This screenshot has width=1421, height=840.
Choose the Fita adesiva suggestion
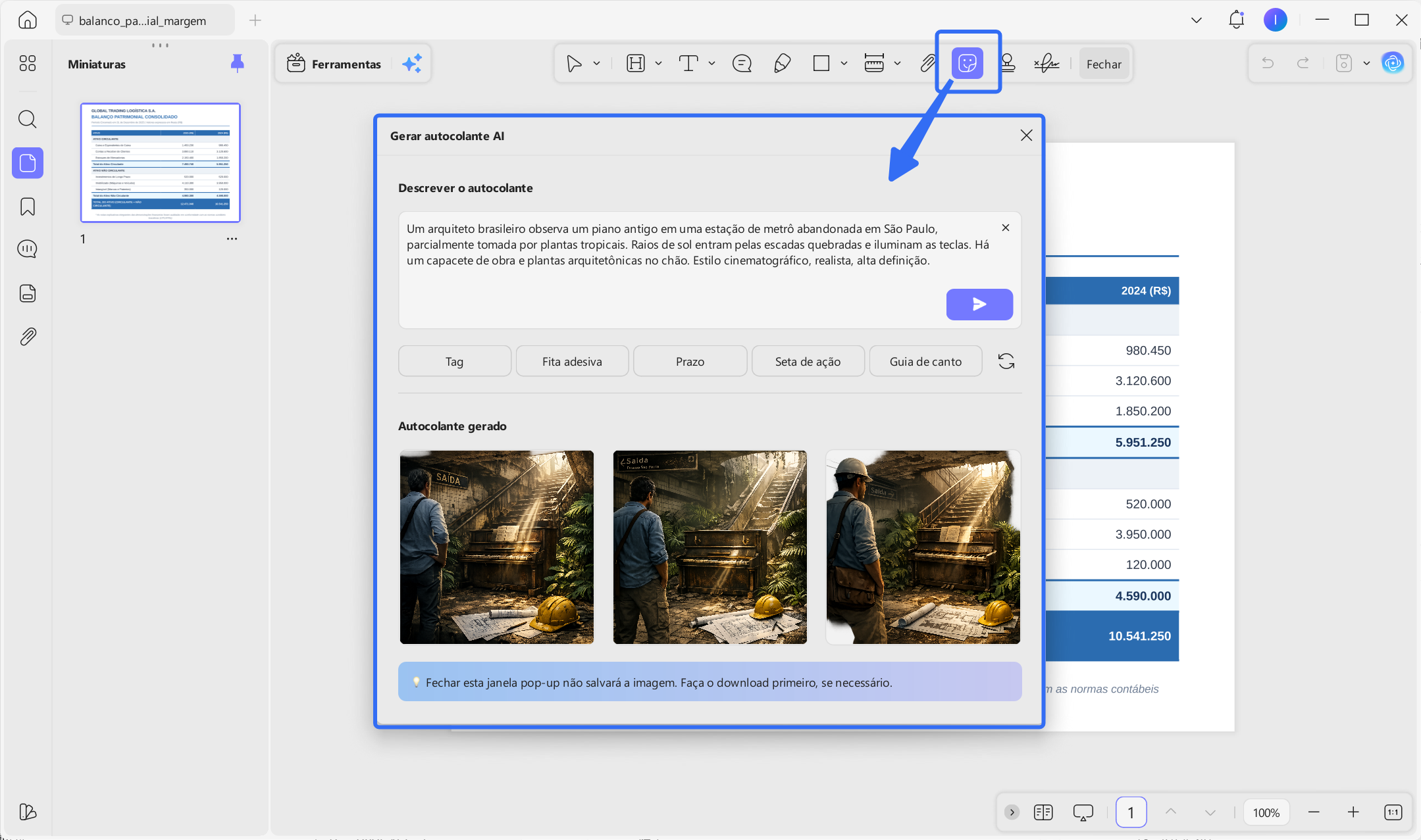[x=572, y=361]
